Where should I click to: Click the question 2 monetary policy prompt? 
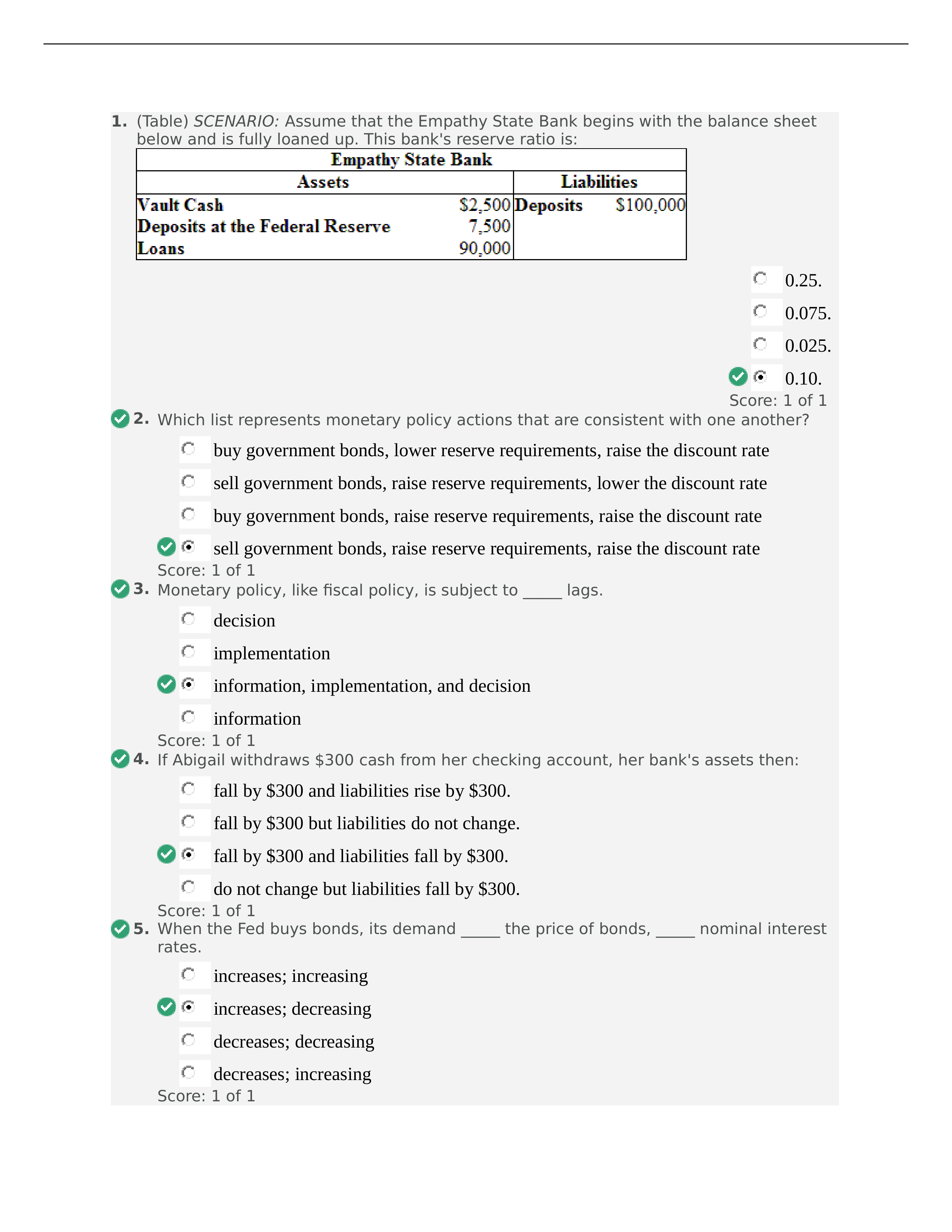pos(483,420)
